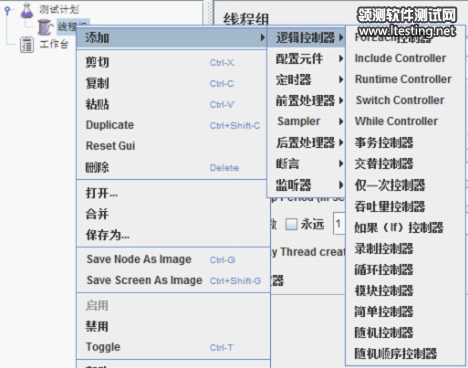Expand the 后置处理器 submenu
Screen dimensions: 468x368
coord(306,143)
